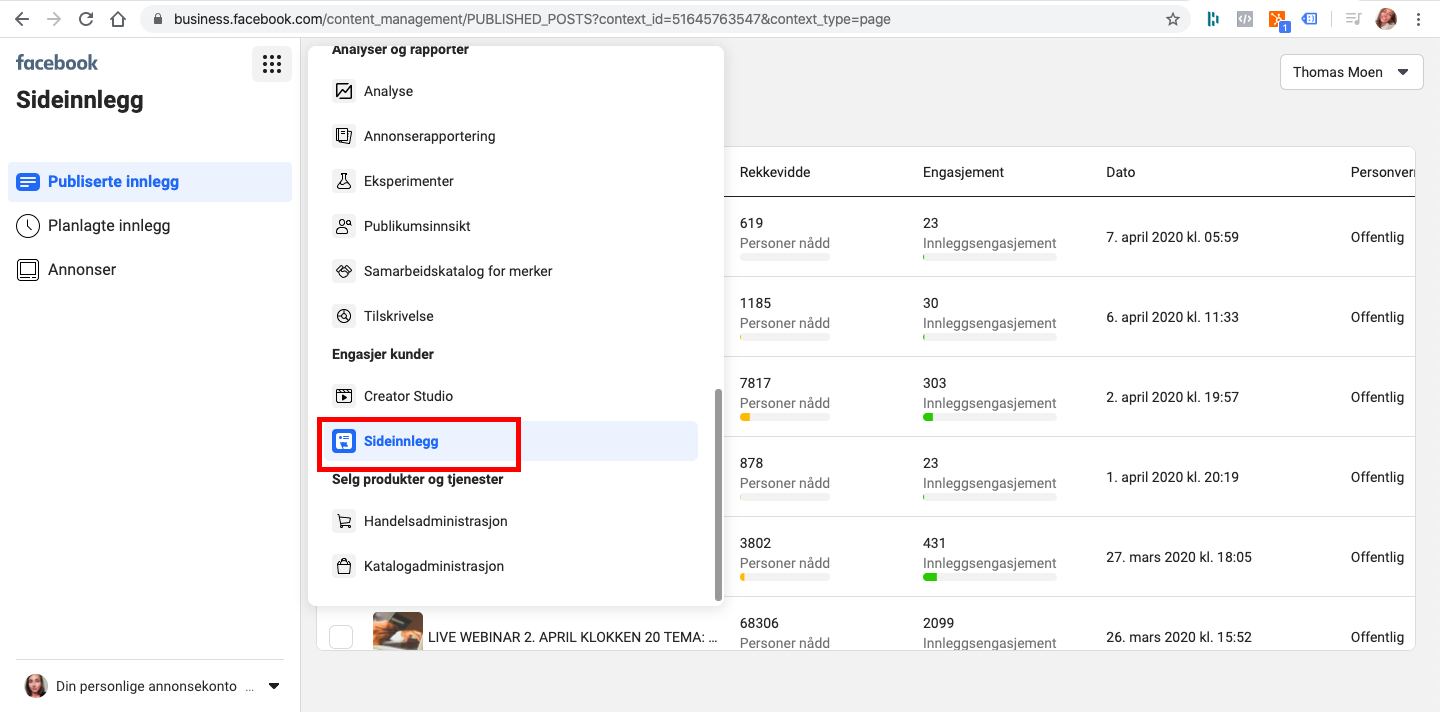Select Publikumsinnsikt menu entry
The image size is (1440, 712).
click(x=512, y=226)
